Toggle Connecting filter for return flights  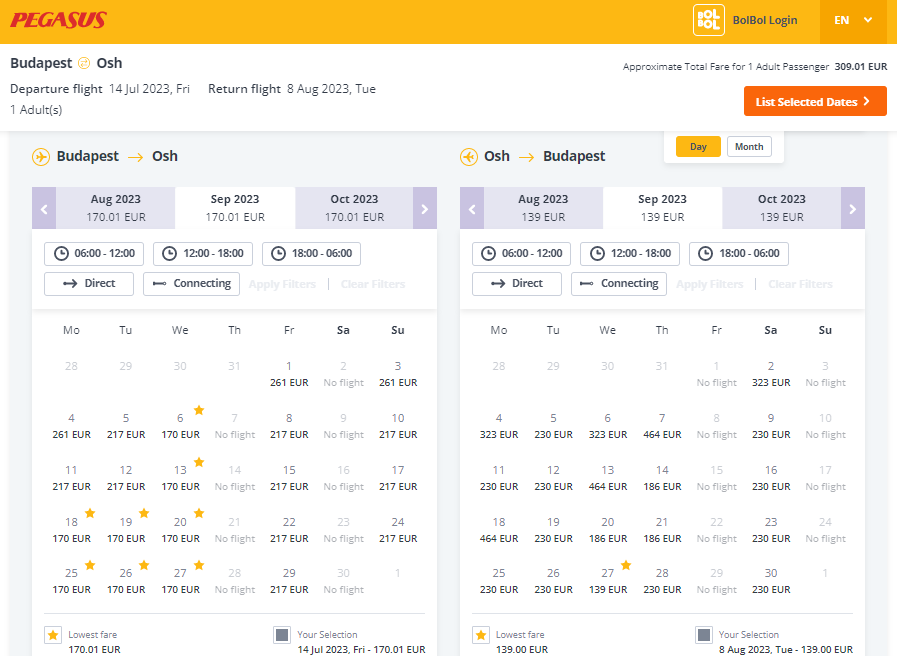(619, 284)
